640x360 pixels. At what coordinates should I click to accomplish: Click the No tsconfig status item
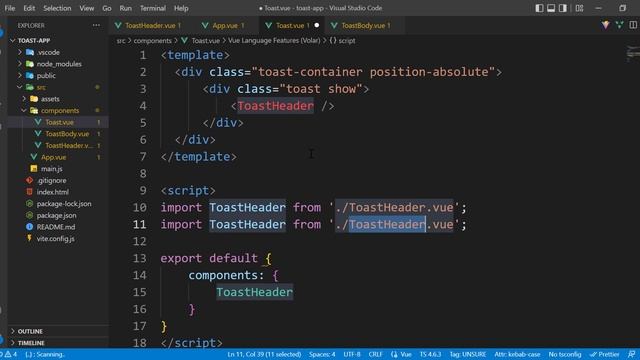pyautogui.click(x=565, y=354)
